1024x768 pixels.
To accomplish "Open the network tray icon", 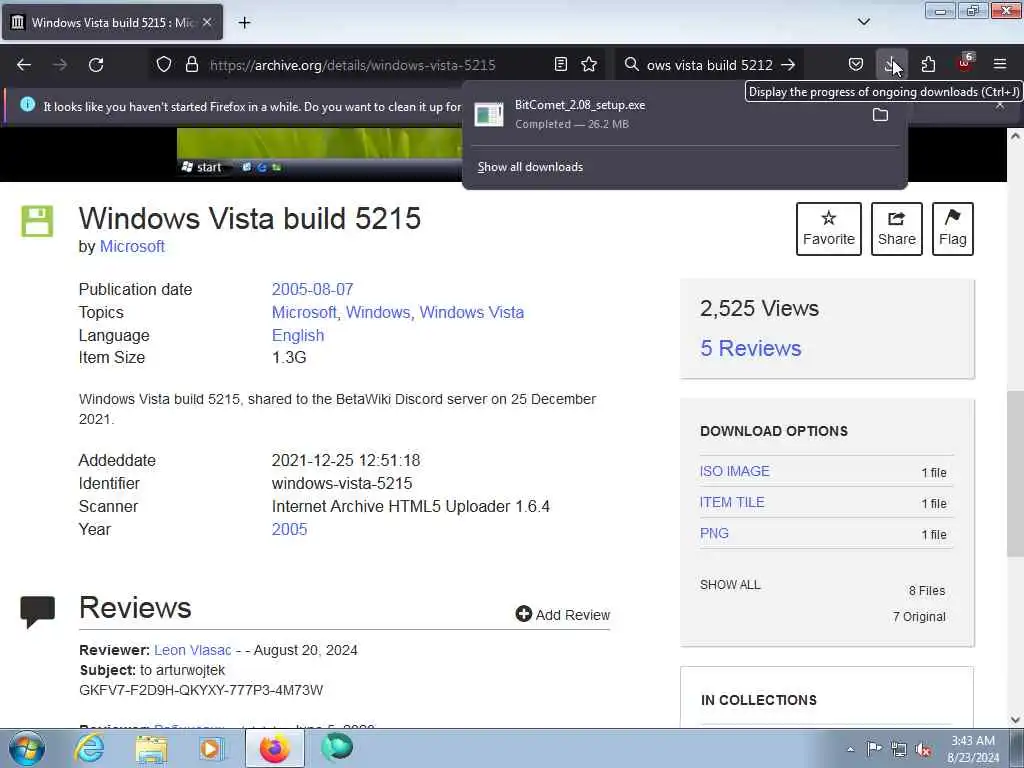I will pos(899,750).
